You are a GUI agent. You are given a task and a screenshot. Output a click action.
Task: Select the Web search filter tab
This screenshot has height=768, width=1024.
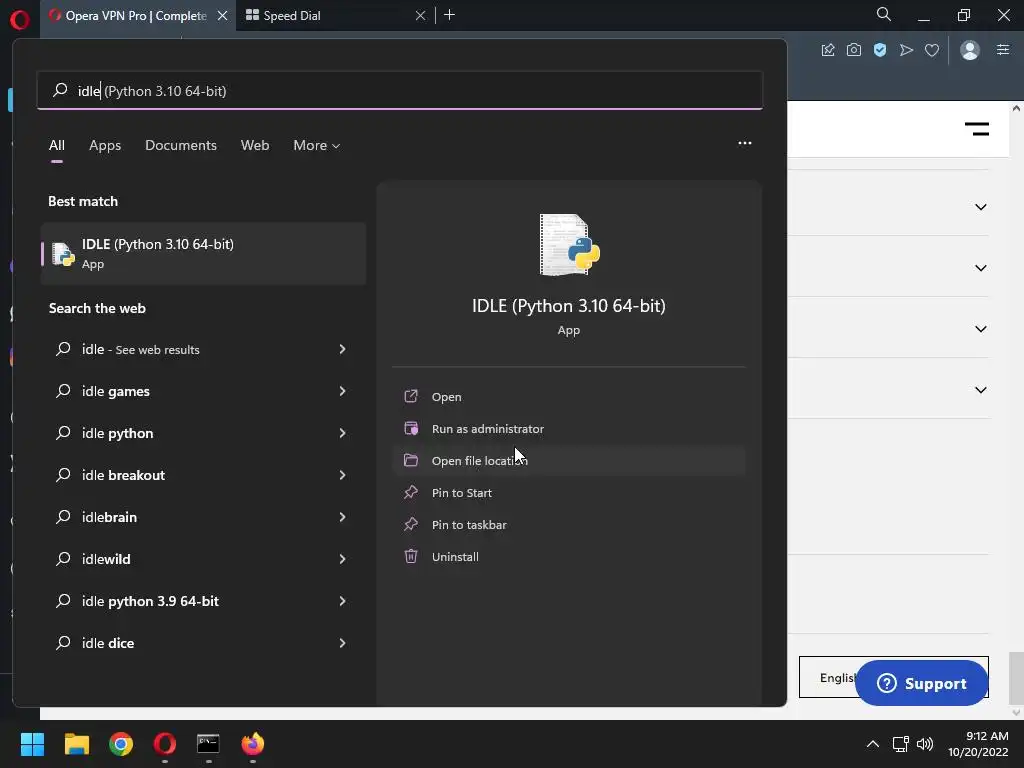point(255,145)
